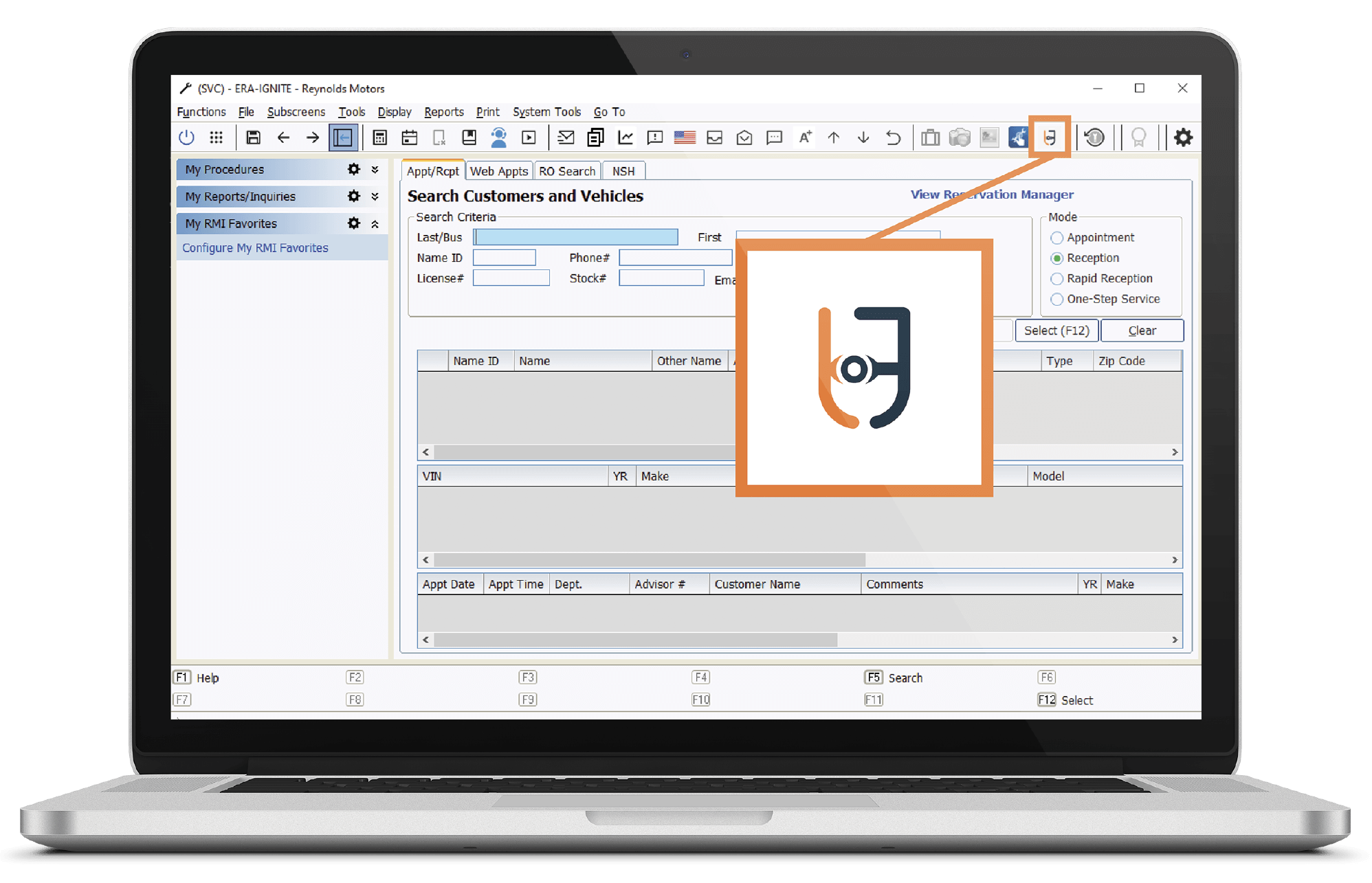Click the F1 Help function key label

click(x=196, y=678)
